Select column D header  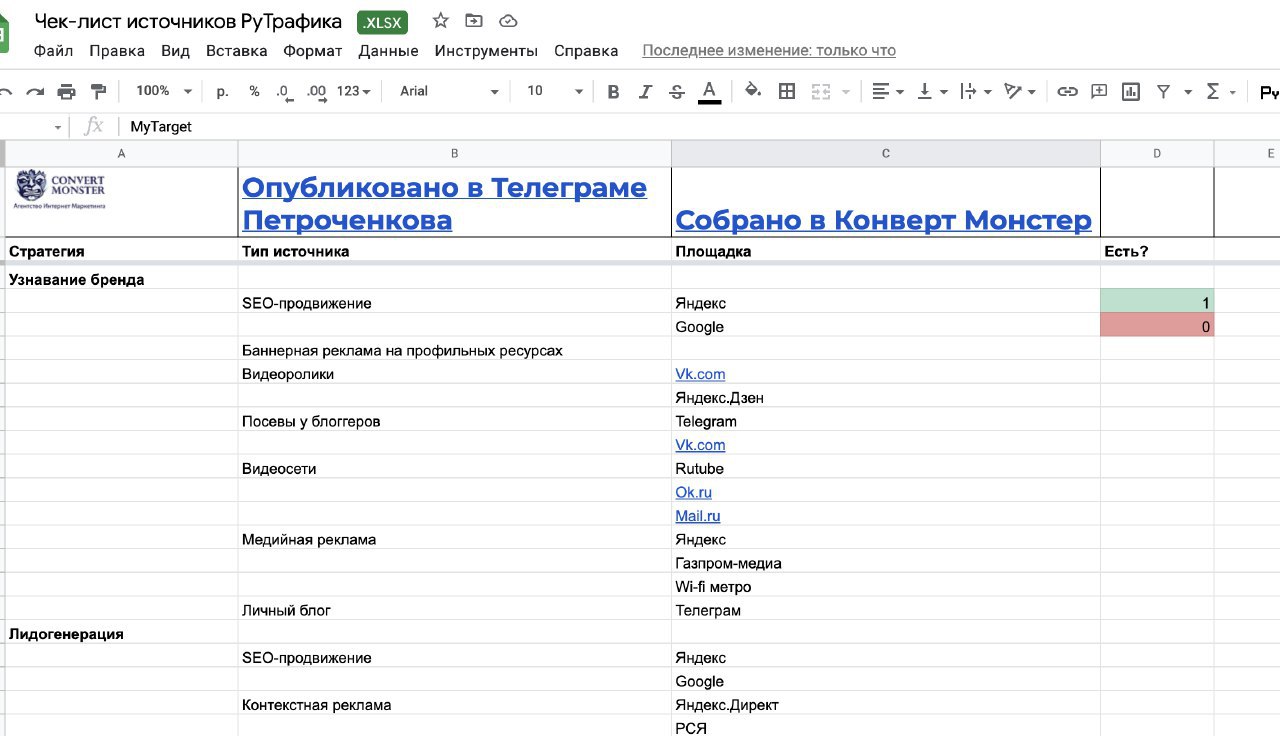coord(1157,154)
